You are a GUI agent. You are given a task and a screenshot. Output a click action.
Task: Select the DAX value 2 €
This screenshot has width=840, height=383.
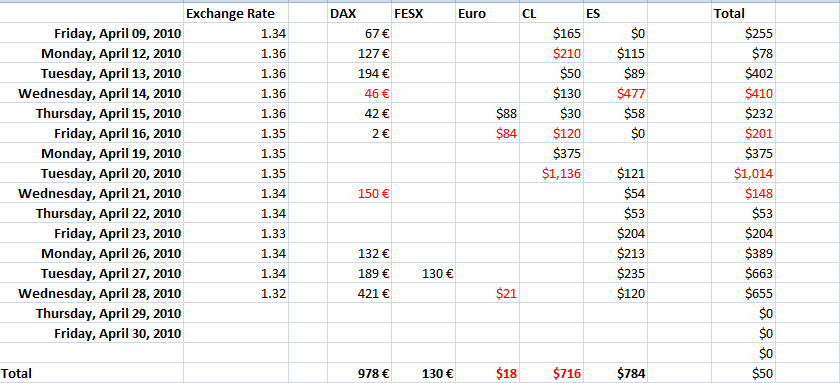(358, 133)
